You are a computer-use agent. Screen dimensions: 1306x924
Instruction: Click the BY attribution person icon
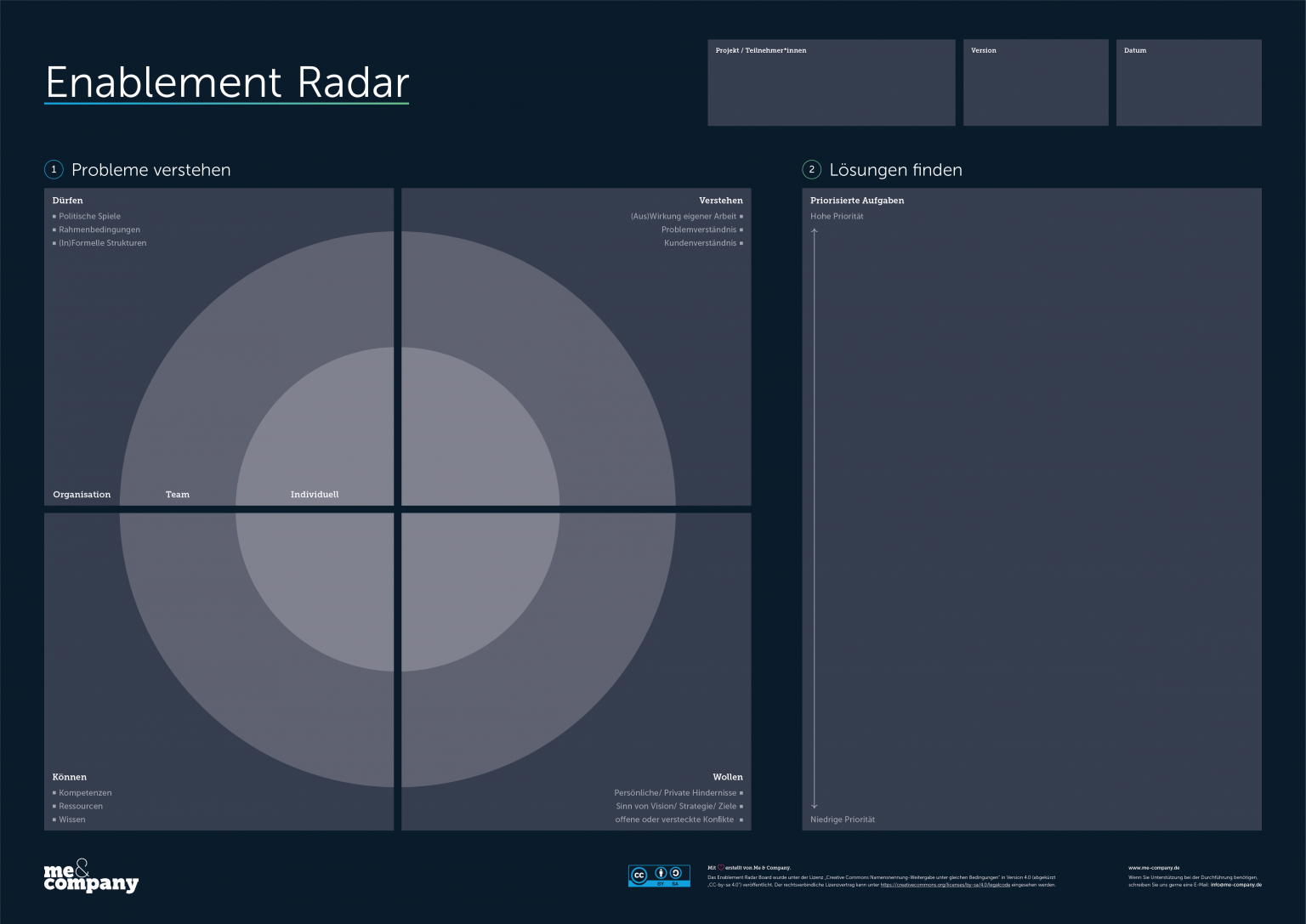click(x=661, y=873)
